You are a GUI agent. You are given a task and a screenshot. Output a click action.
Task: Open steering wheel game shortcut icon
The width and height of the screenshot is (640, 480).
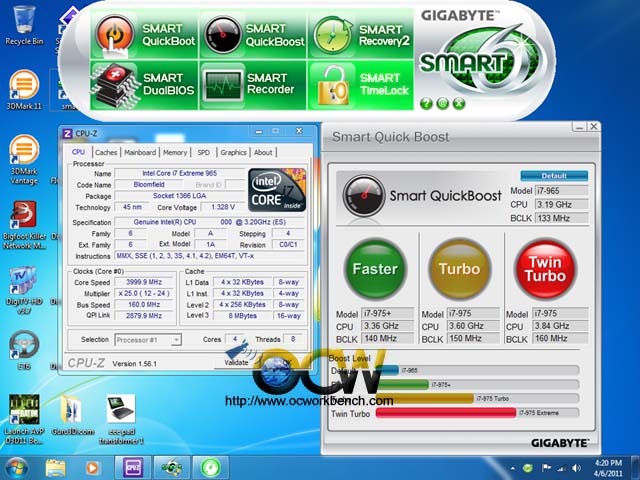[24, 350]
